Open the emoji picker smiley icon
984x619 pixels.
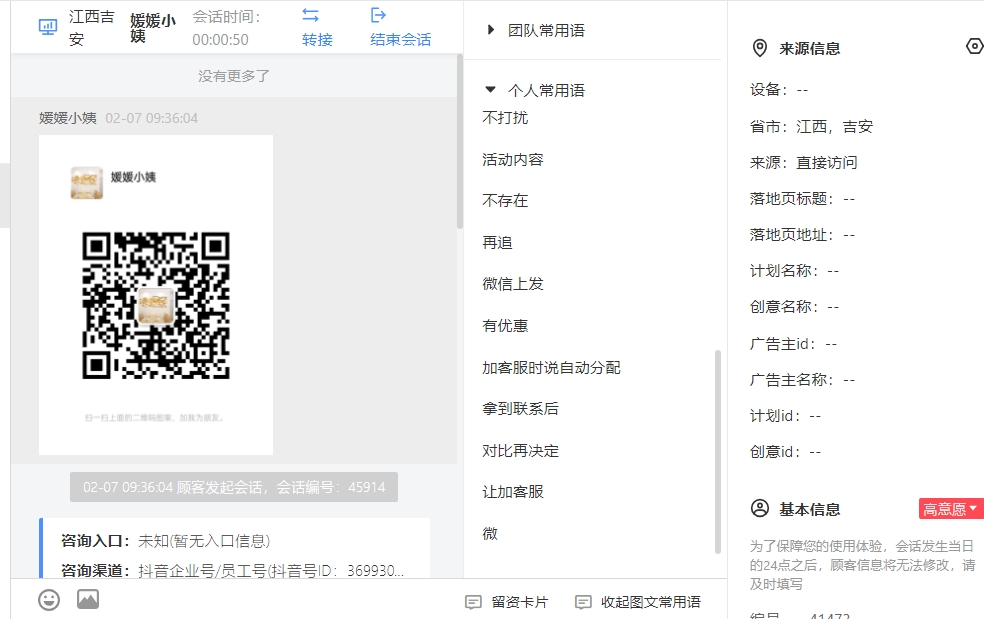[49, 600]
